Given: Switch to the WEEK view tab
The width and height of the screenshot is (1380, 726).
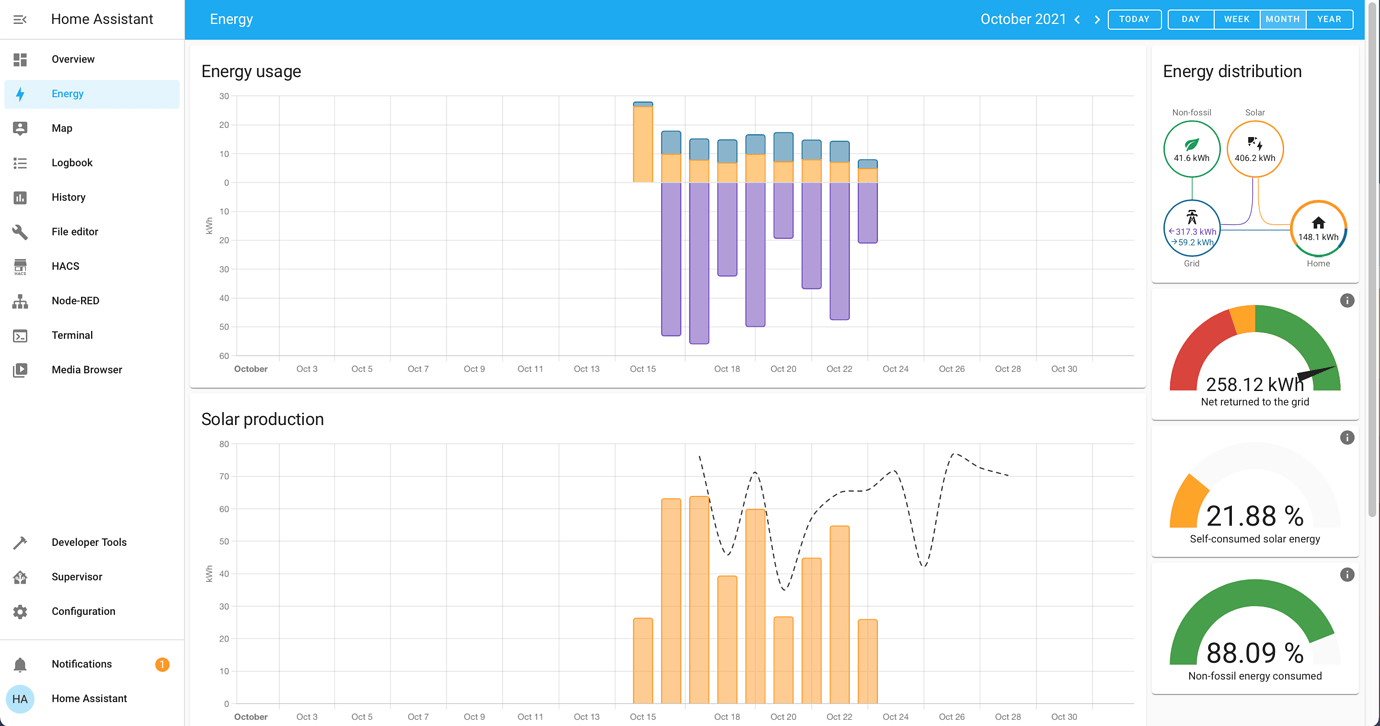Looking at the screenshot, I should (x=1236, y=19).
